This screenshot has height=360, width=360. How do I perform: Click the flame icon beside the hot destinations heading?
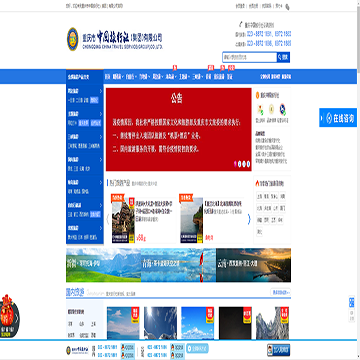pos(257,183)
